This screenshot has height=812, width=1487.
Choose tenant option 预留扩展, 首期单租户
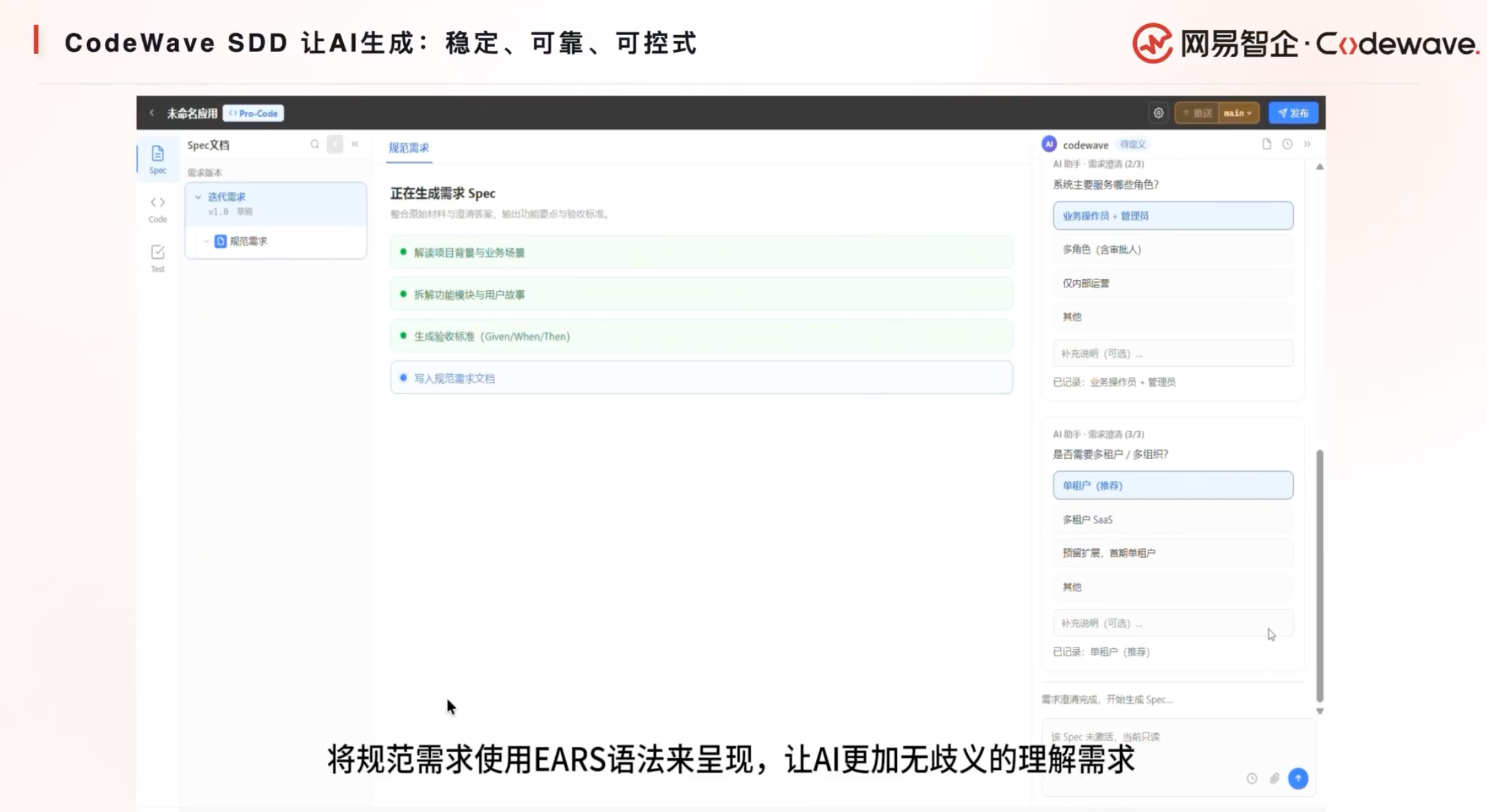[1173, 553]
